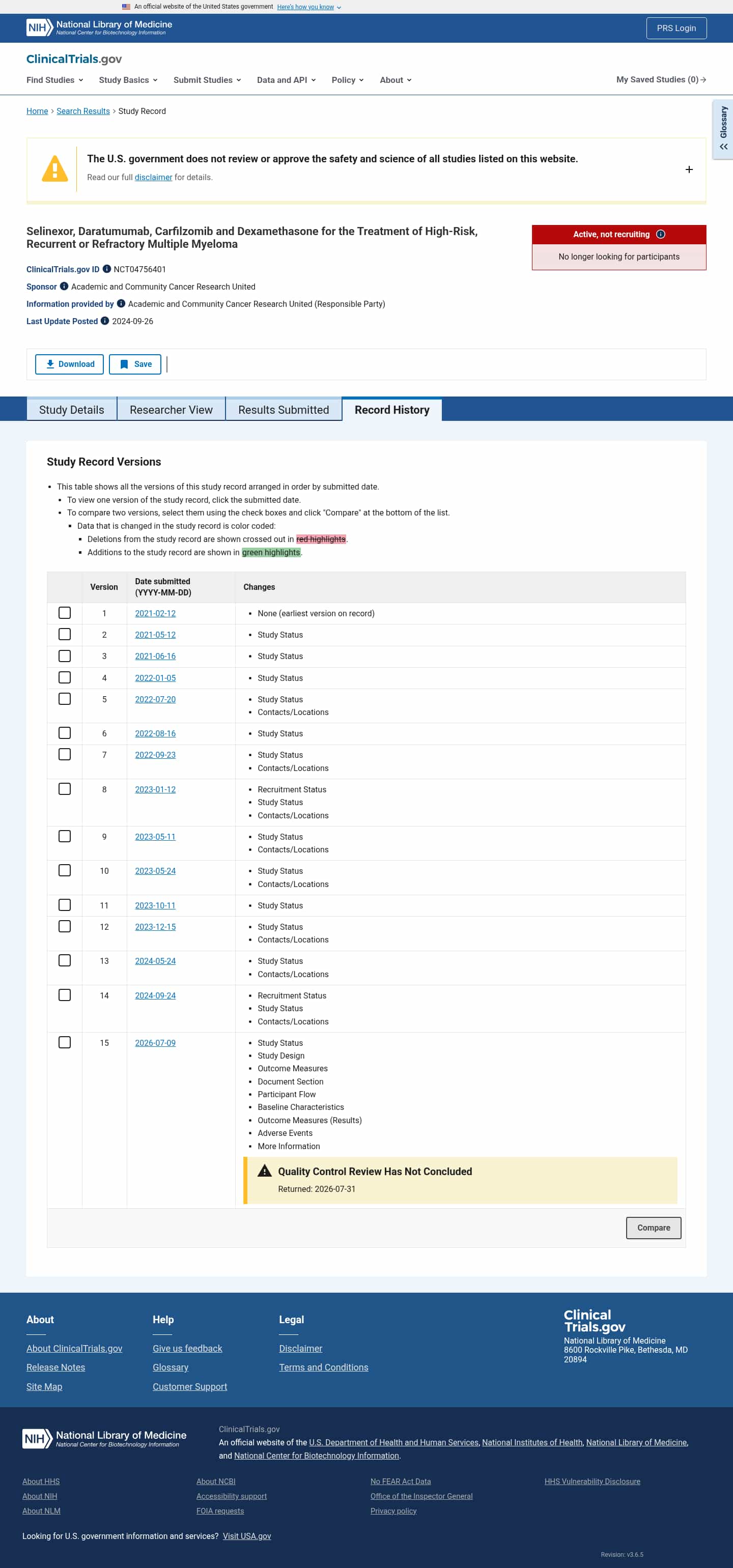Open My Saved Studies (0)
The image size is (733, 1568).
click(x=661, y=80)
